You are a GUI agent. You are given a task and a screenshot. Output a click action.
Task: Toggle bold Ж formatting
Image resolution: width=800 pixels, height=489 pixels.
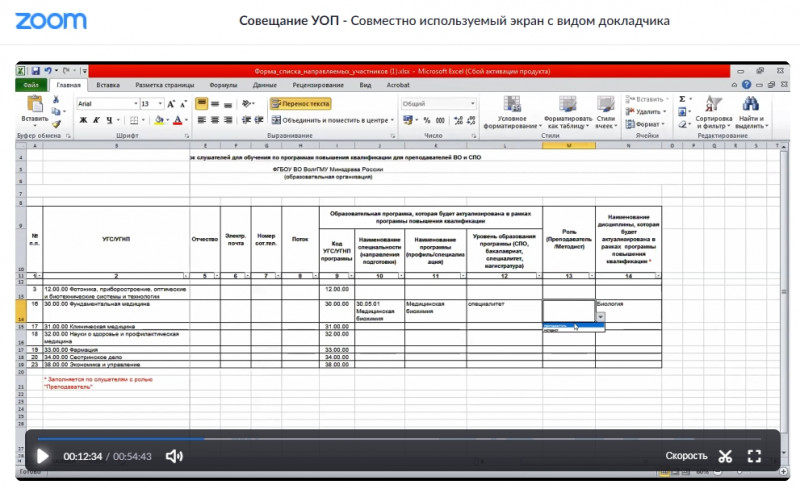(x=83, y=120)
